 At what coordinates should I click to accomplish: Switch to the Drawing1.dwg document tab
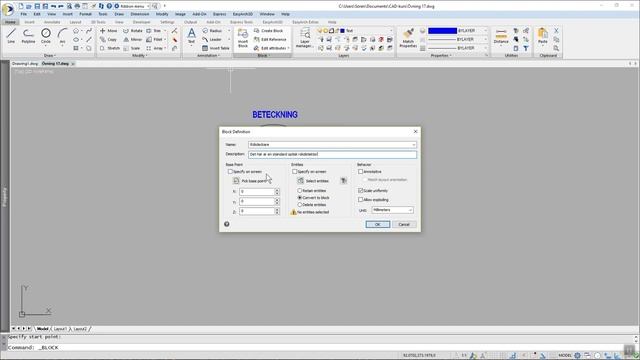click(x=25, y=64)
